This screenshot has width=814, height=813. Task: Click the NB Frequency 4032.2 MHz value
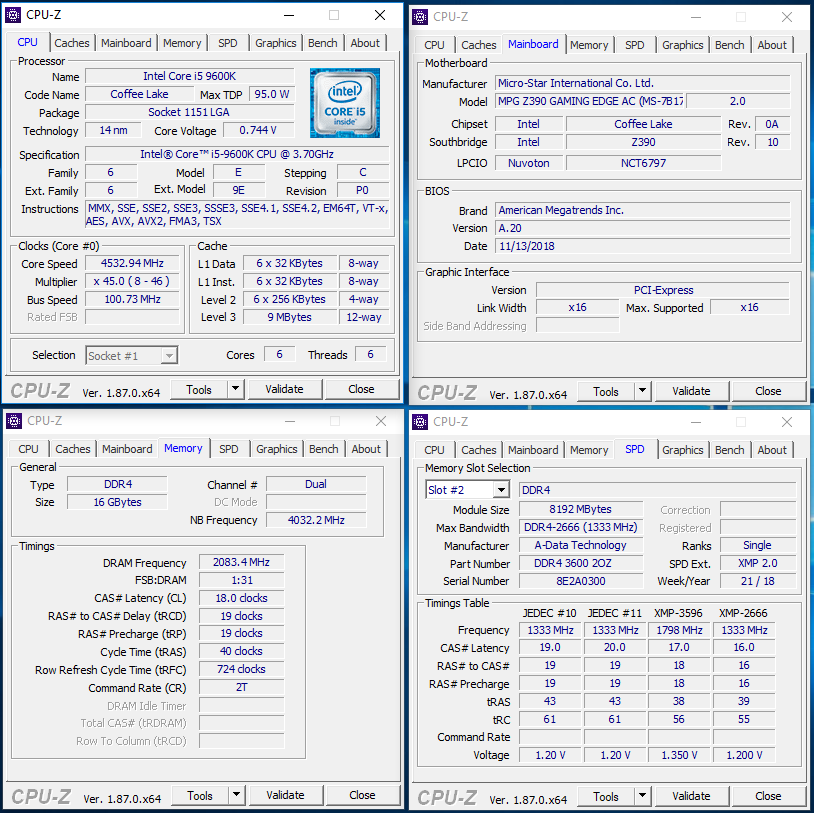tap(316, 520)
